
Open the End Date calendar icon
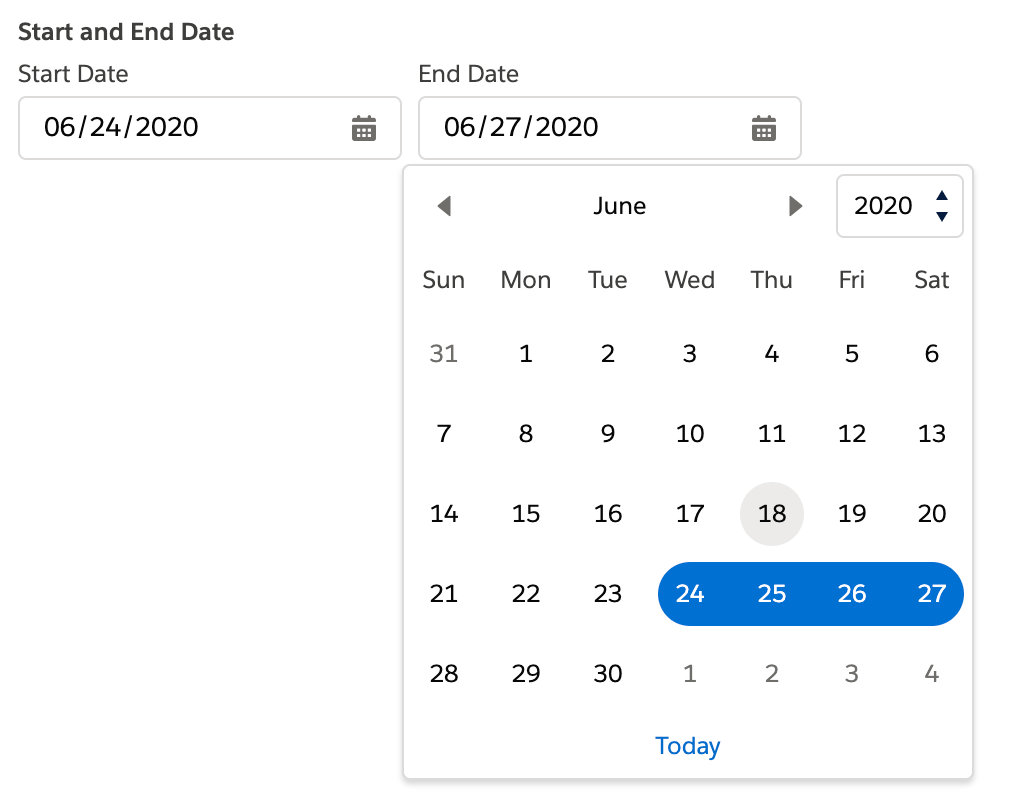763,128
